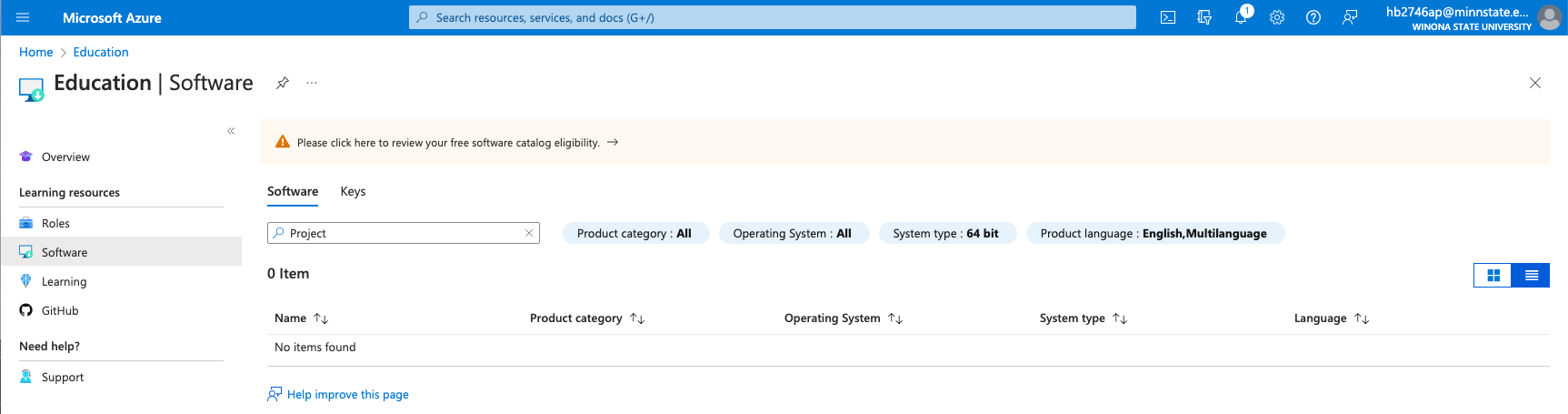Sort by Product category column arrows
This screenshot has width=1568, height=414.
click(x=637, y=318)
